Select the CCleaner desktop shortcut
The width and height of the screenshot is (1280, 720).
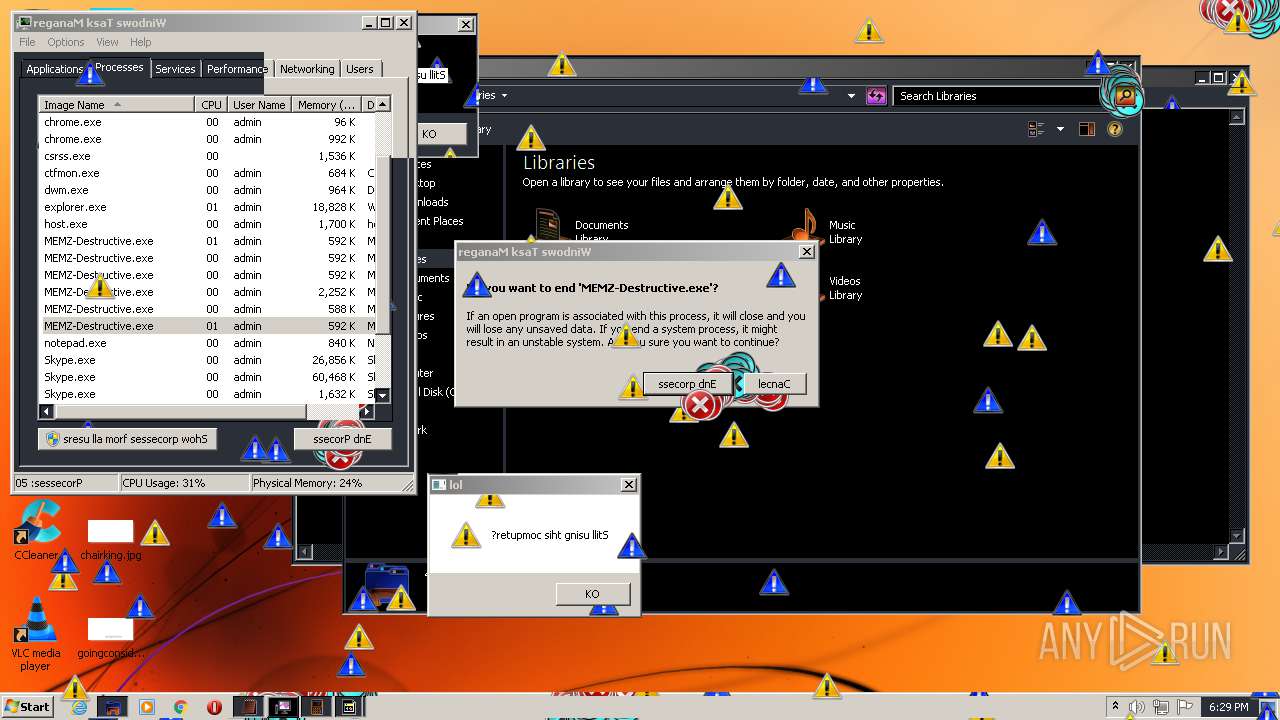tap(37, 532)
